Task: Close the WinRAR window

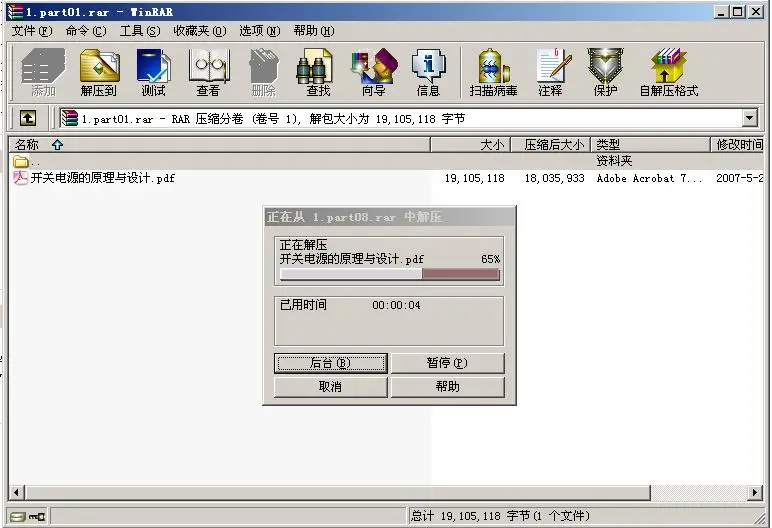Action: click(756, 12)
